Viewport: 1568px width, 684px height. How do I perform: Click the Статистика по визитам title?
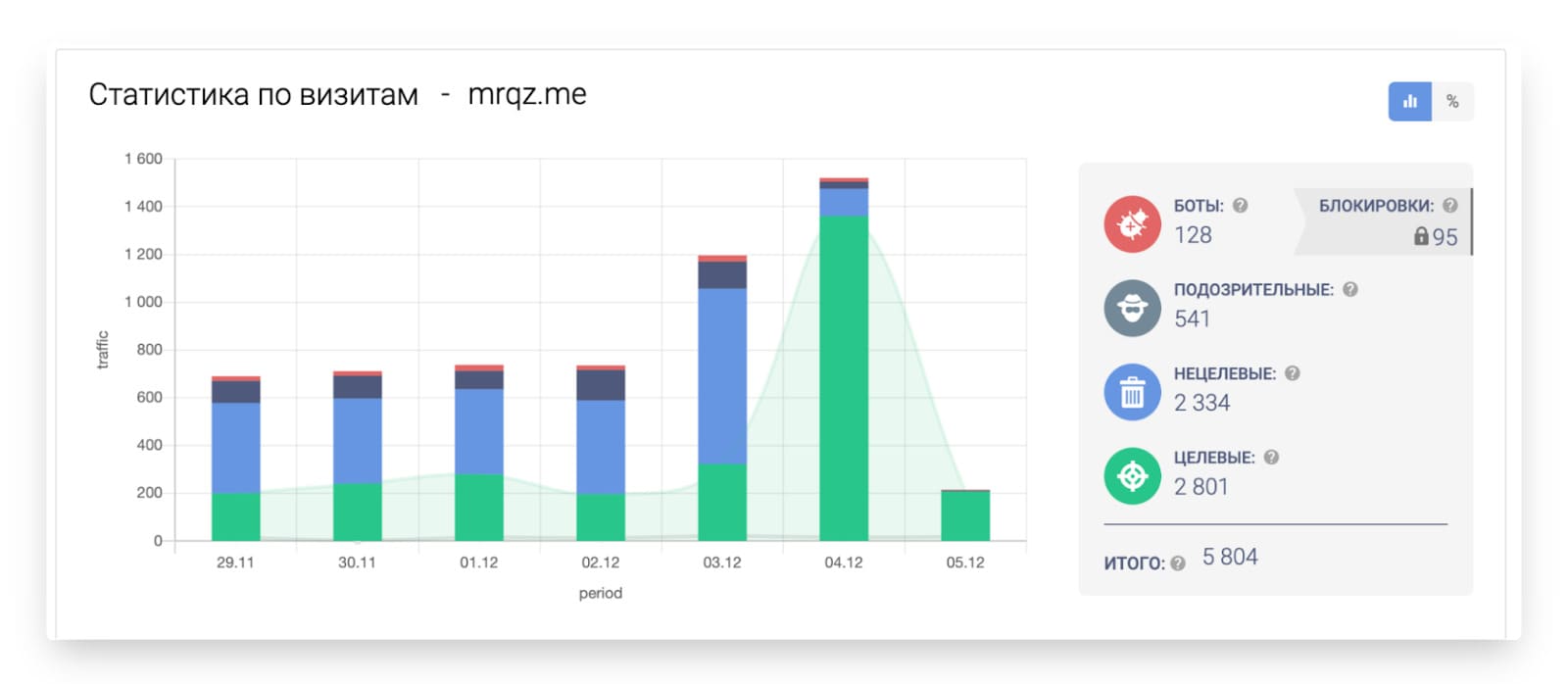(x=253, y=95)
